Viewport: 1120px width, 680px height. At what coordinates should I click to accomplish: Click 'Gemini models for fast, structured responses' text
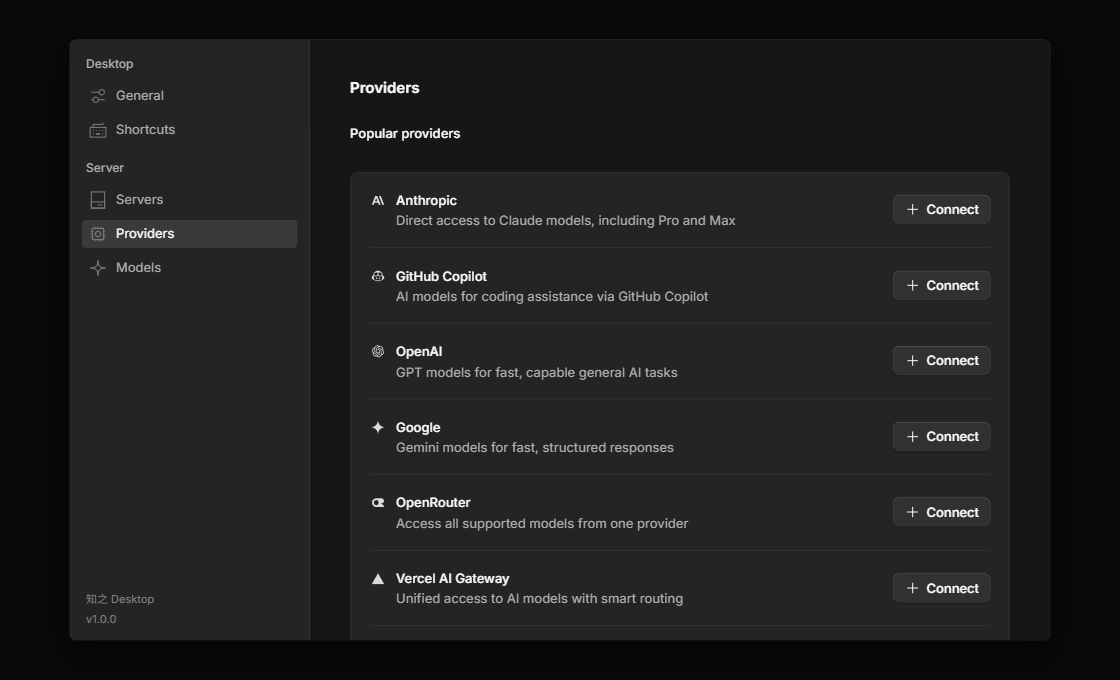click(535, 448)
